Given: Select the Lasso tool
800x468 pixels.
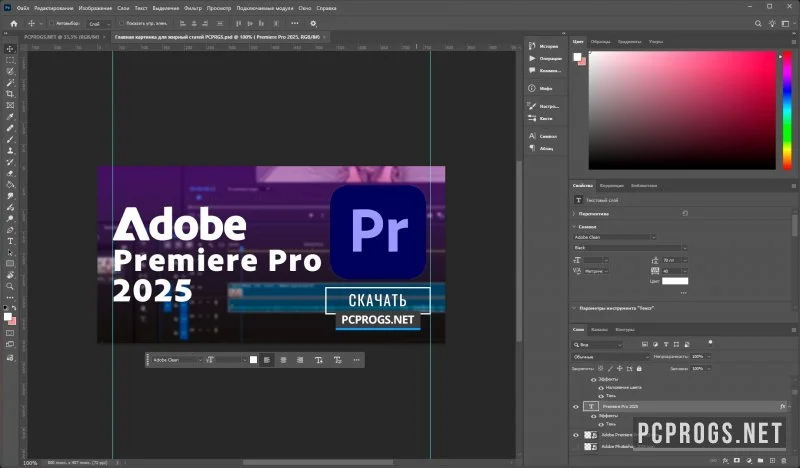Looking at the screenshot, I should point(10,71).
